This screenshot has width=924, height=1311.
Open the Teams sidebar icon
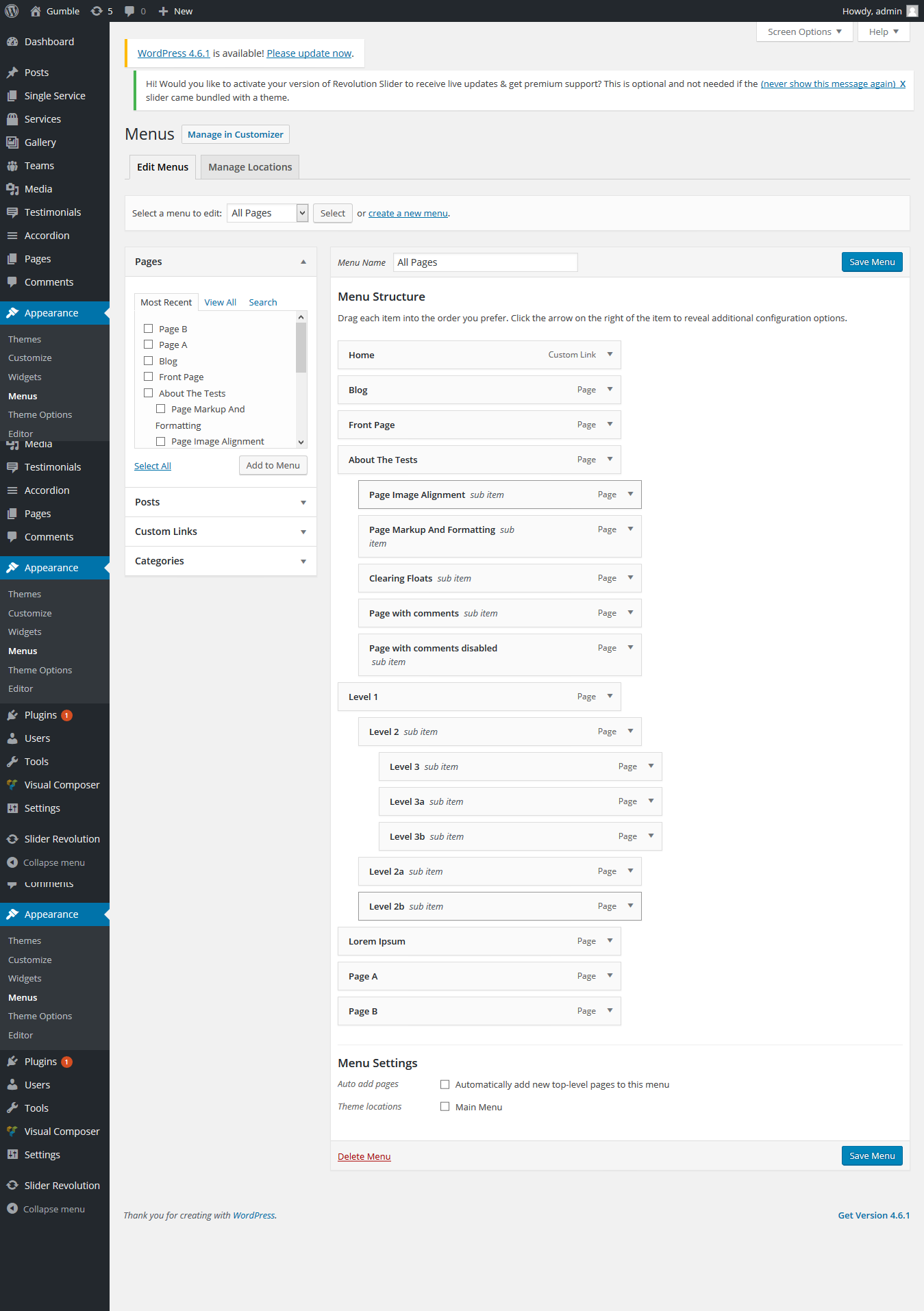click(12, 166)
